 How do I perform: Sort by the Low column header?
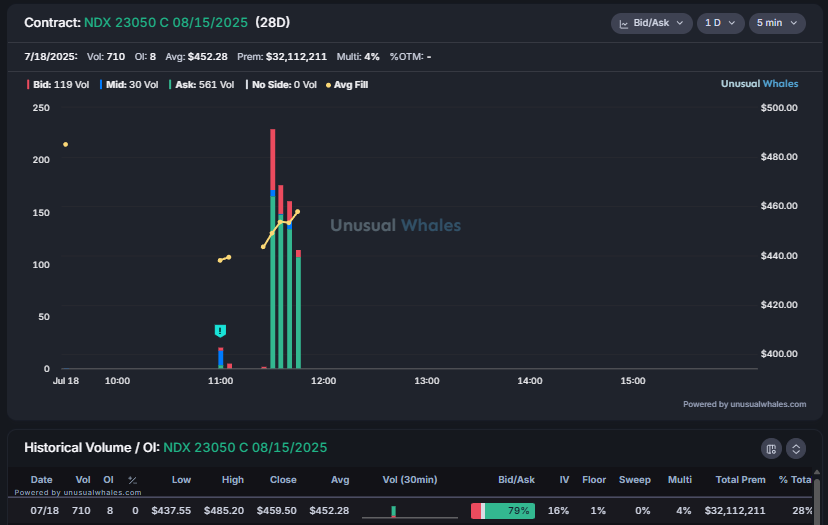tap(181, 480)
